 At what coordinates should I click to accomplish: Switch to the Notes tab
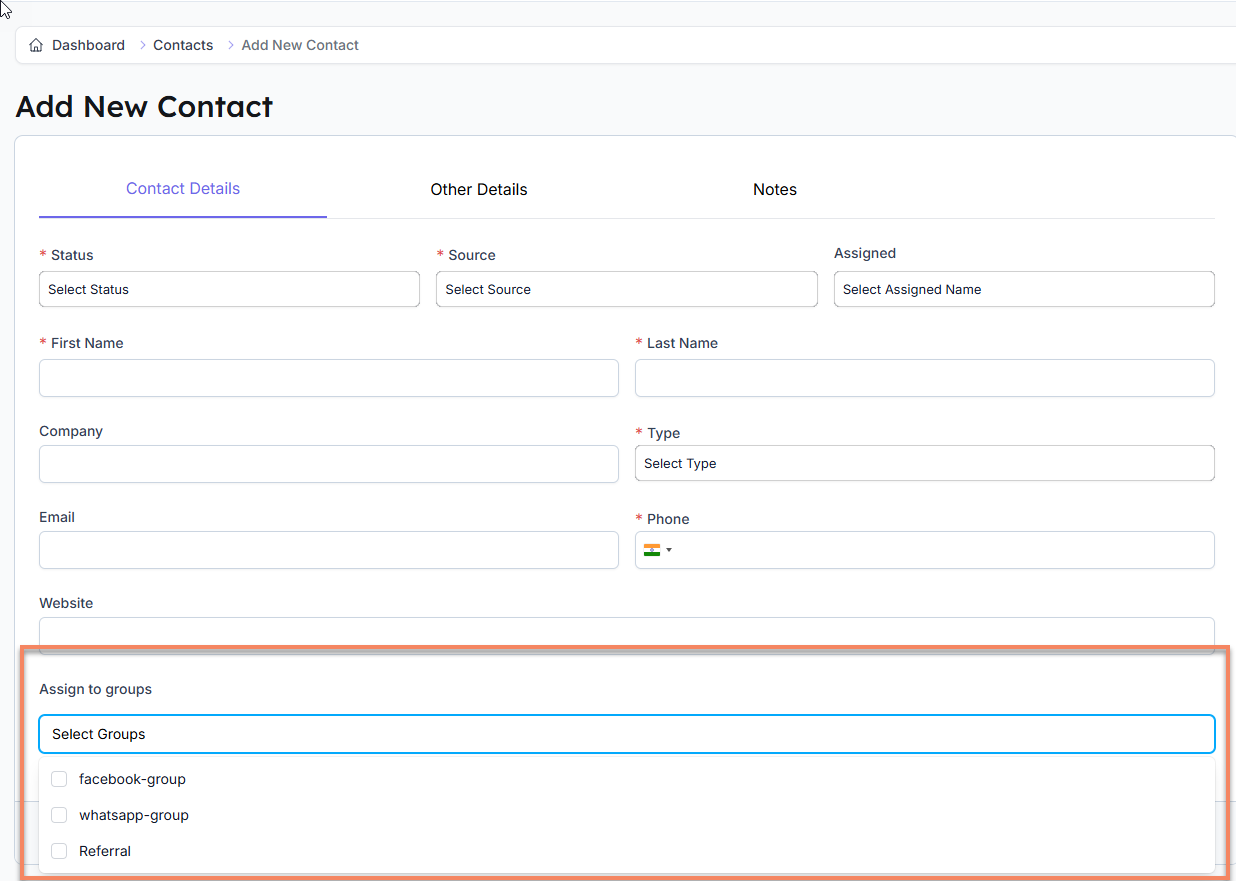coord(774,189)
